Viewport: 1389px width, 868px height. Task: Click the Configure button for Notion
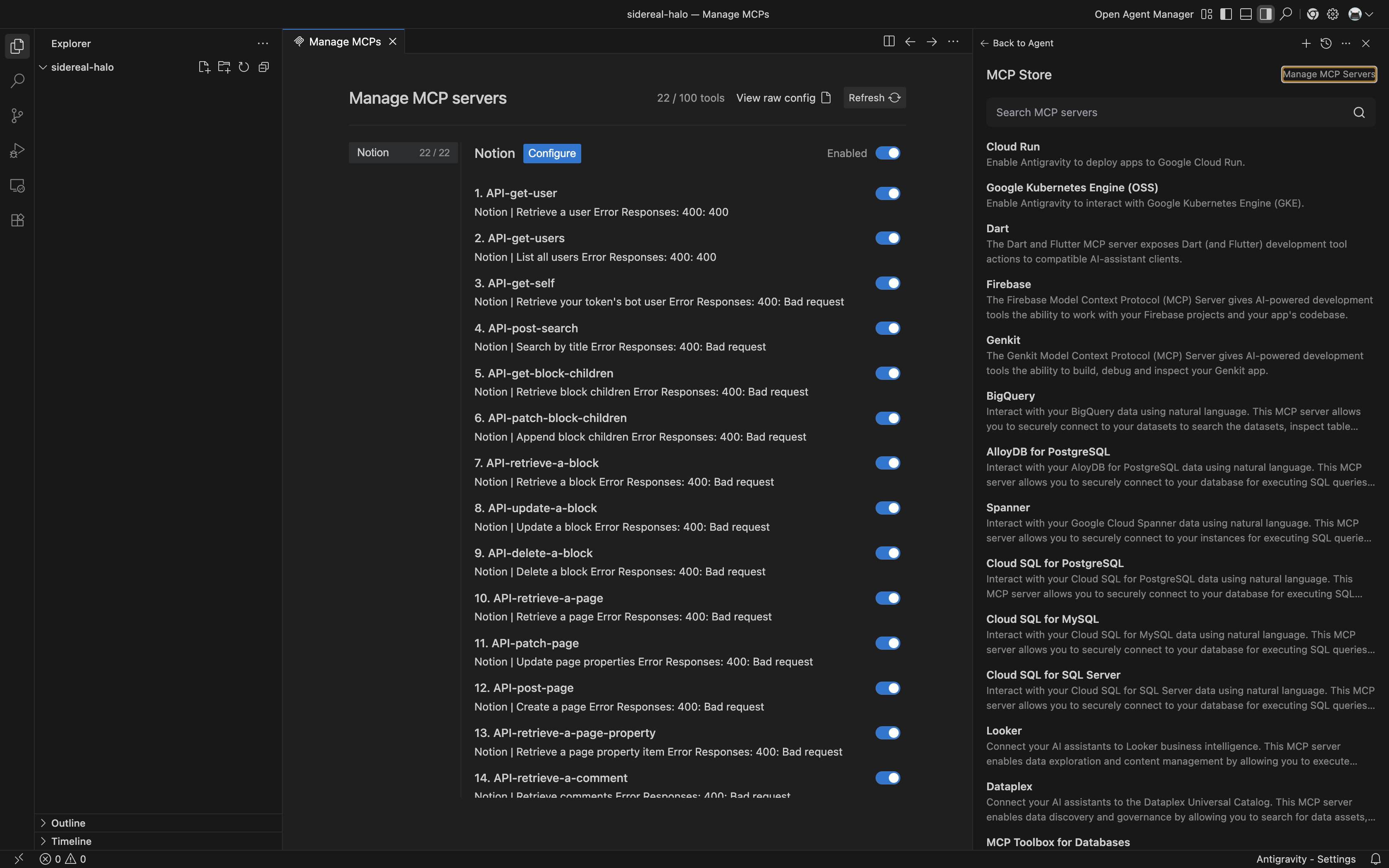click(x=551, y=153)
